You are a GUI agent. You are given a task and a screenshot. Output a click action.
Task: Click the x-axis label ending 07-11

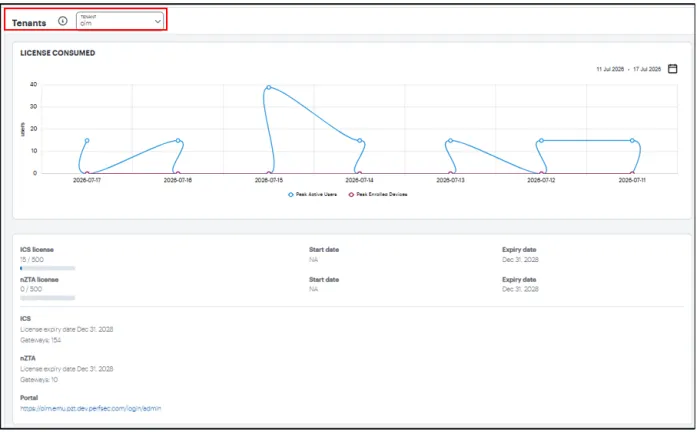point(632,180)
